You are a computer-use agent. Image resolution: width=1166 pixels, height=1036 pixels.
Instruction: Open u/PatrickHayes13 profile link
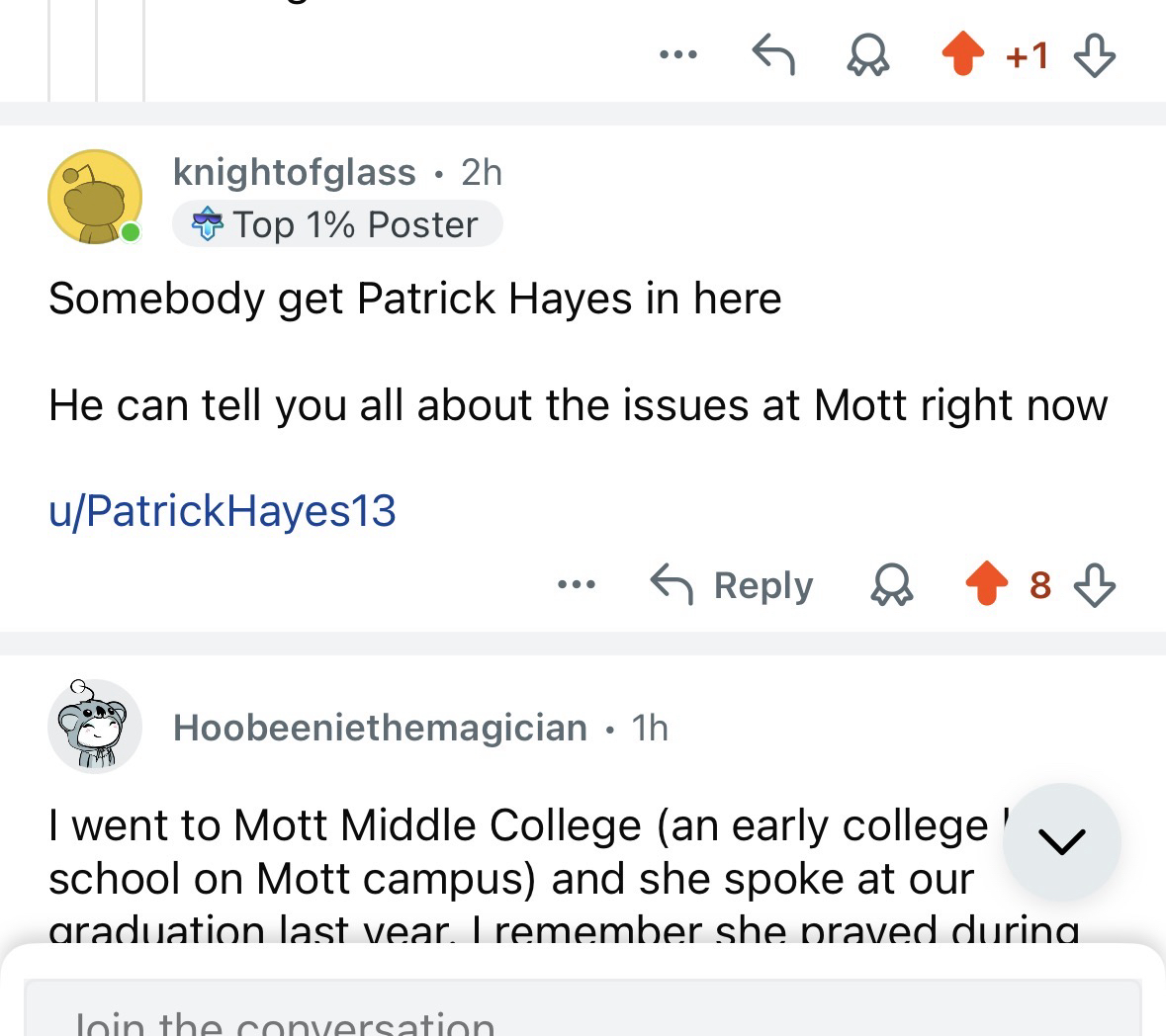pyautogui.click(x=223, y=511)
